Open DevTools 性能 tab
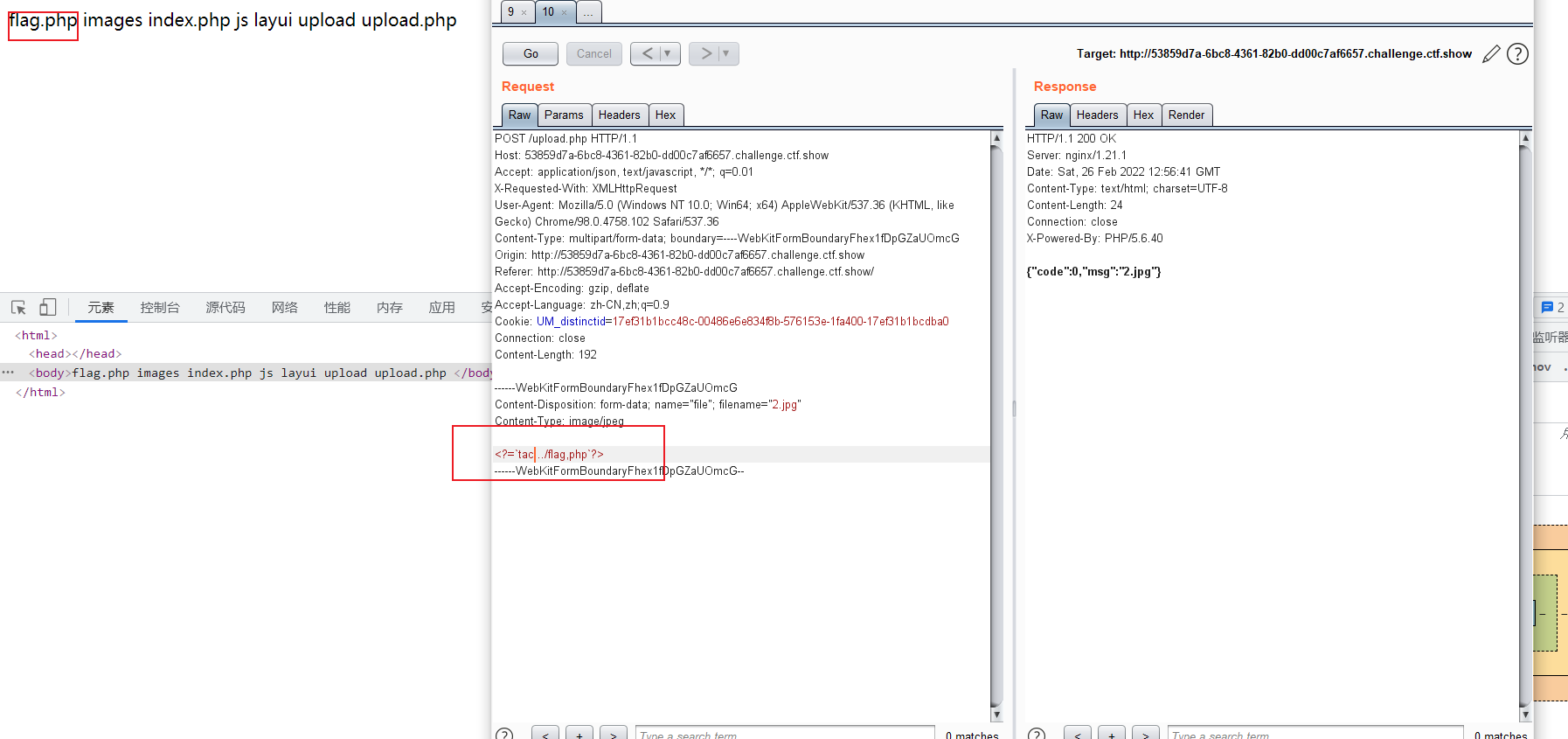This screenshot has height=739, width=1568. [x=337, y=307]
